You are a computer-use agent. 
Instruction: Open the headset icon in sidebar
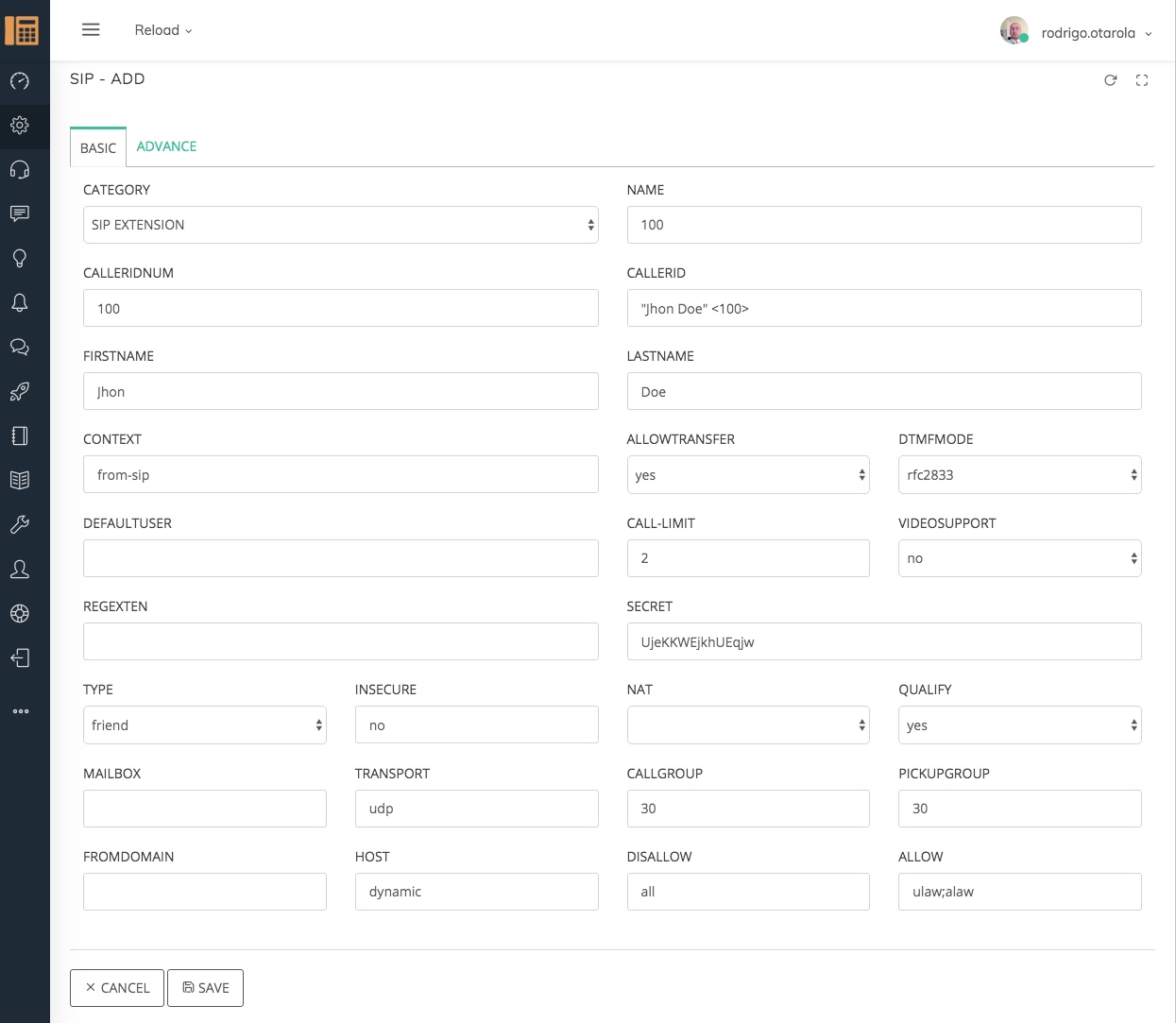click(20, 170)
